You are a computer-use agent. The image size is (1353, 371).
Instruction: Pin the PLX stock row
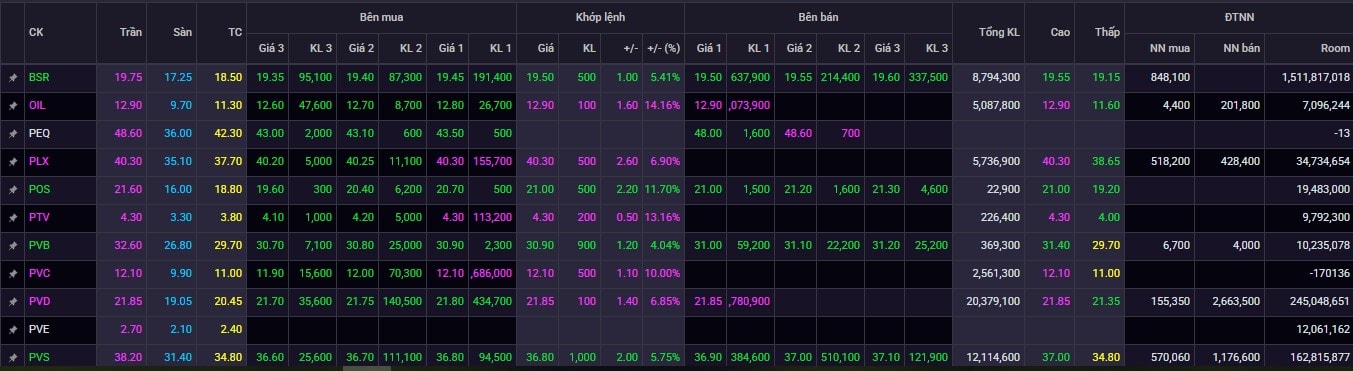tap(13, 161)
